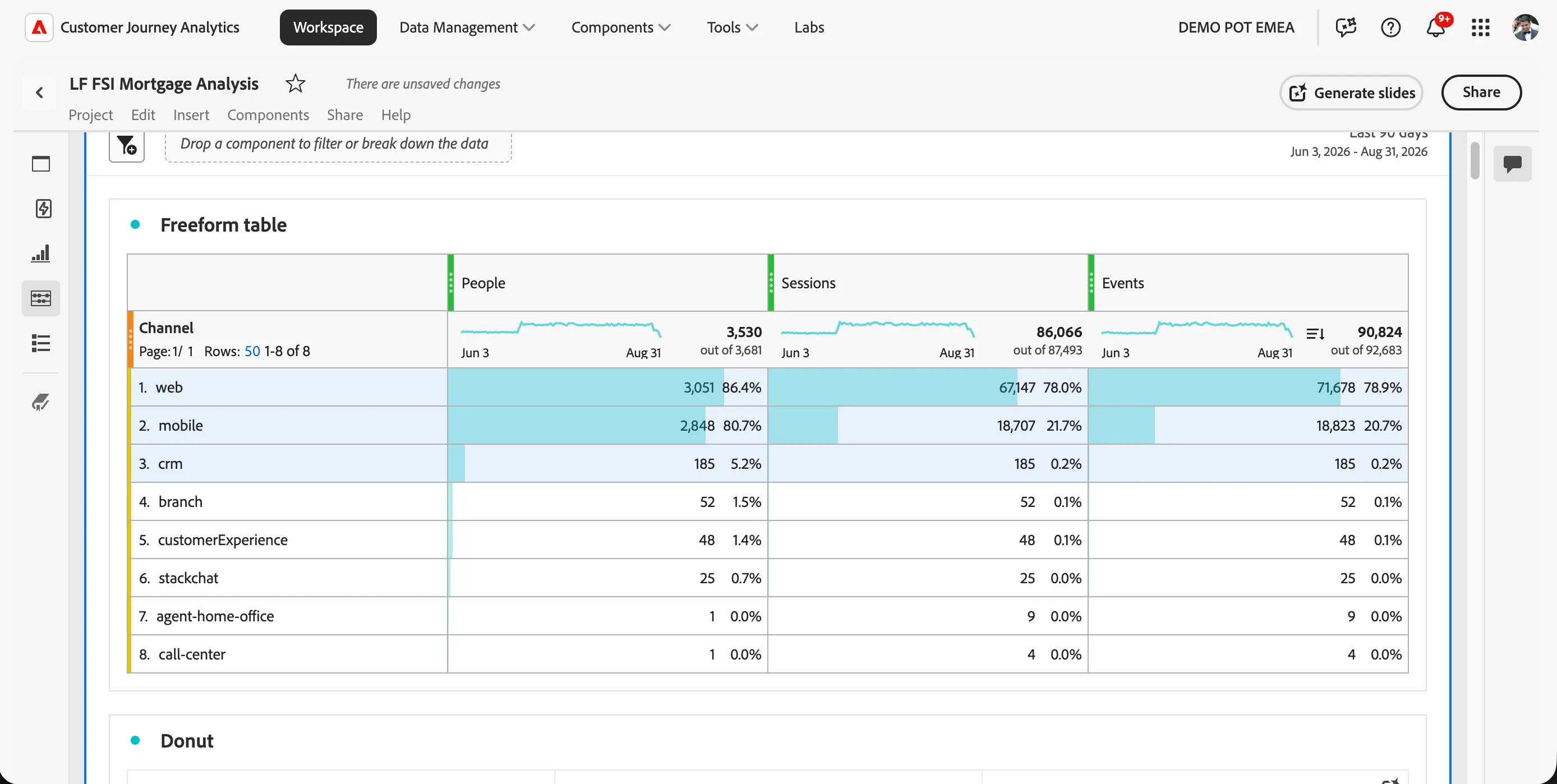Screen dimensions: 1557x784
Task: Open the notifications bell
Action: 1435,27
